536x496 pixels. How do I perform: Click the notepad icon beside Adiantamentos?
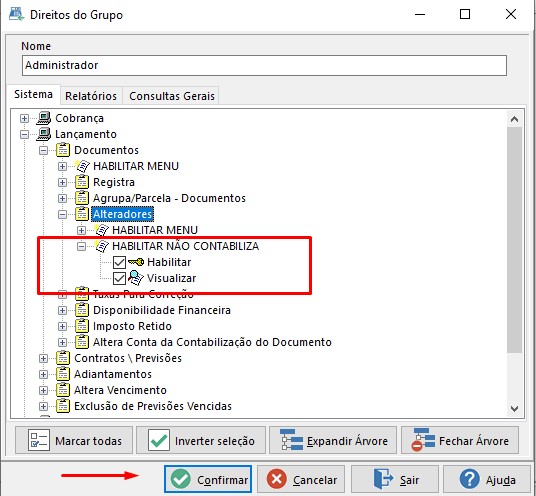63,374
